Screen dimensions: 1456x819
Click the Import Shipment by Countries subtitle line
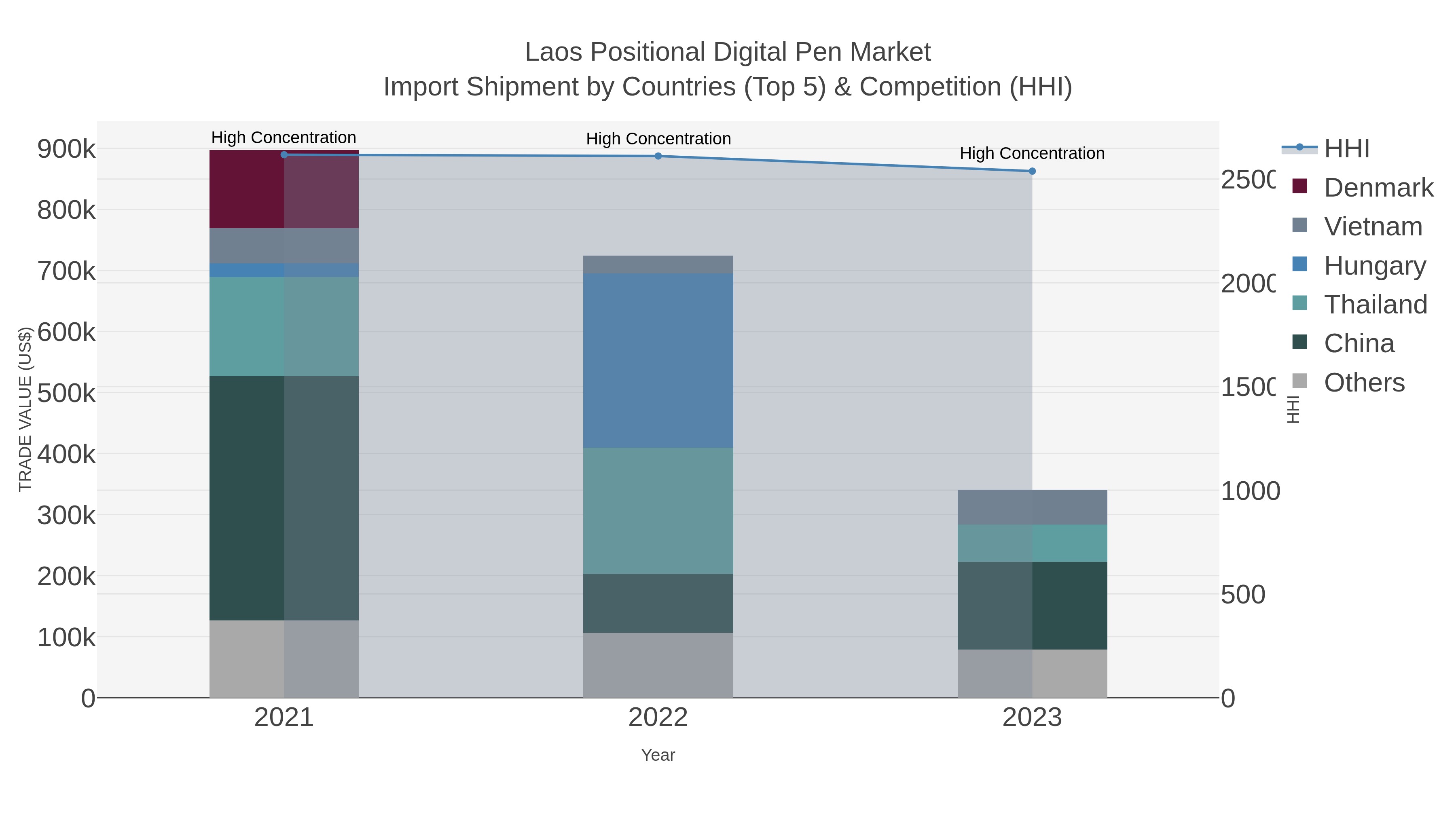coord(728,87)
